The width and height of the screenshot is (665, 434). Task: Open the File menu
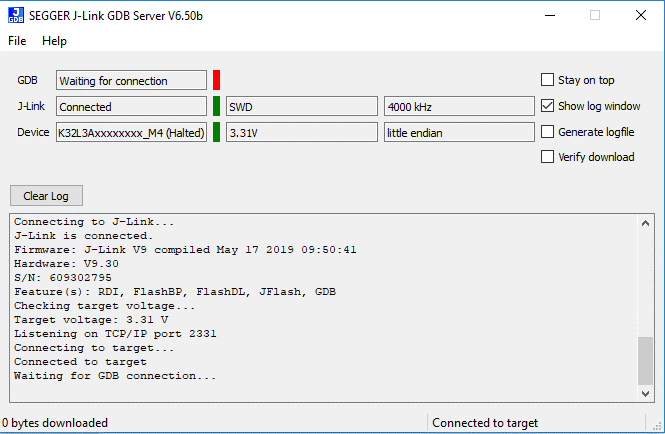click(x=18, y=41)
